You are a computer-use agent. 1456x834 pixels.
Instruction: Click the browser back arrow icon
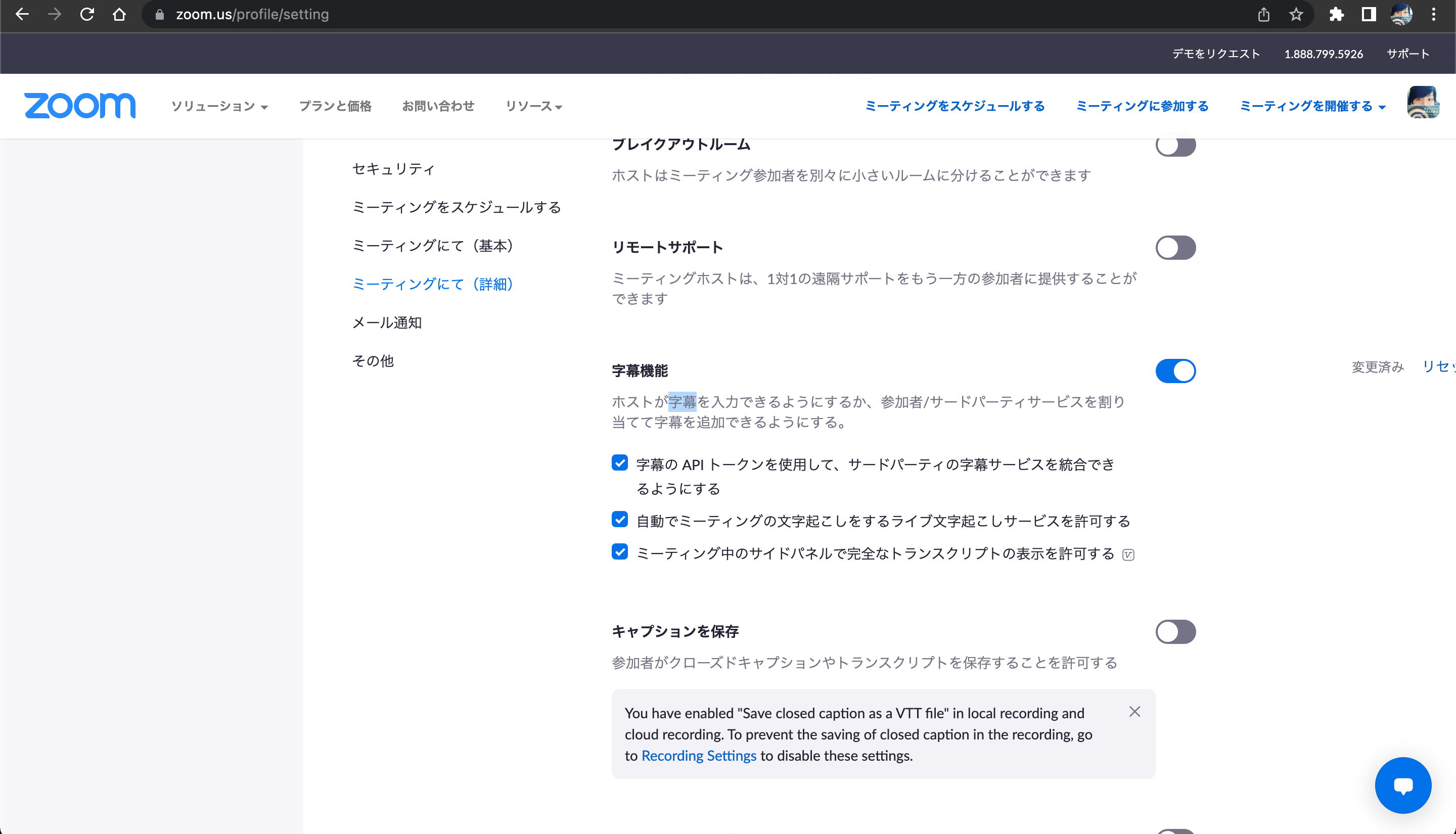(22, 14)
